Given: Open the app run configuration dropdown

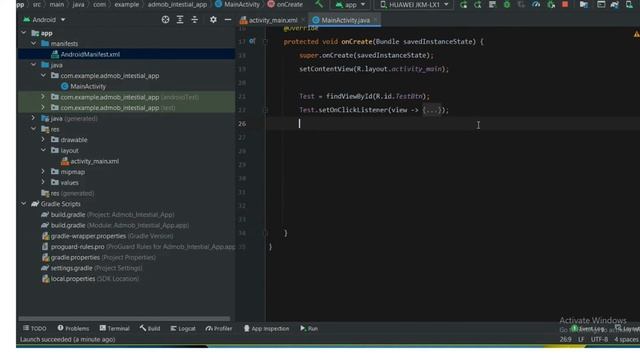Looking at the screenshot, I should (350, 5).
